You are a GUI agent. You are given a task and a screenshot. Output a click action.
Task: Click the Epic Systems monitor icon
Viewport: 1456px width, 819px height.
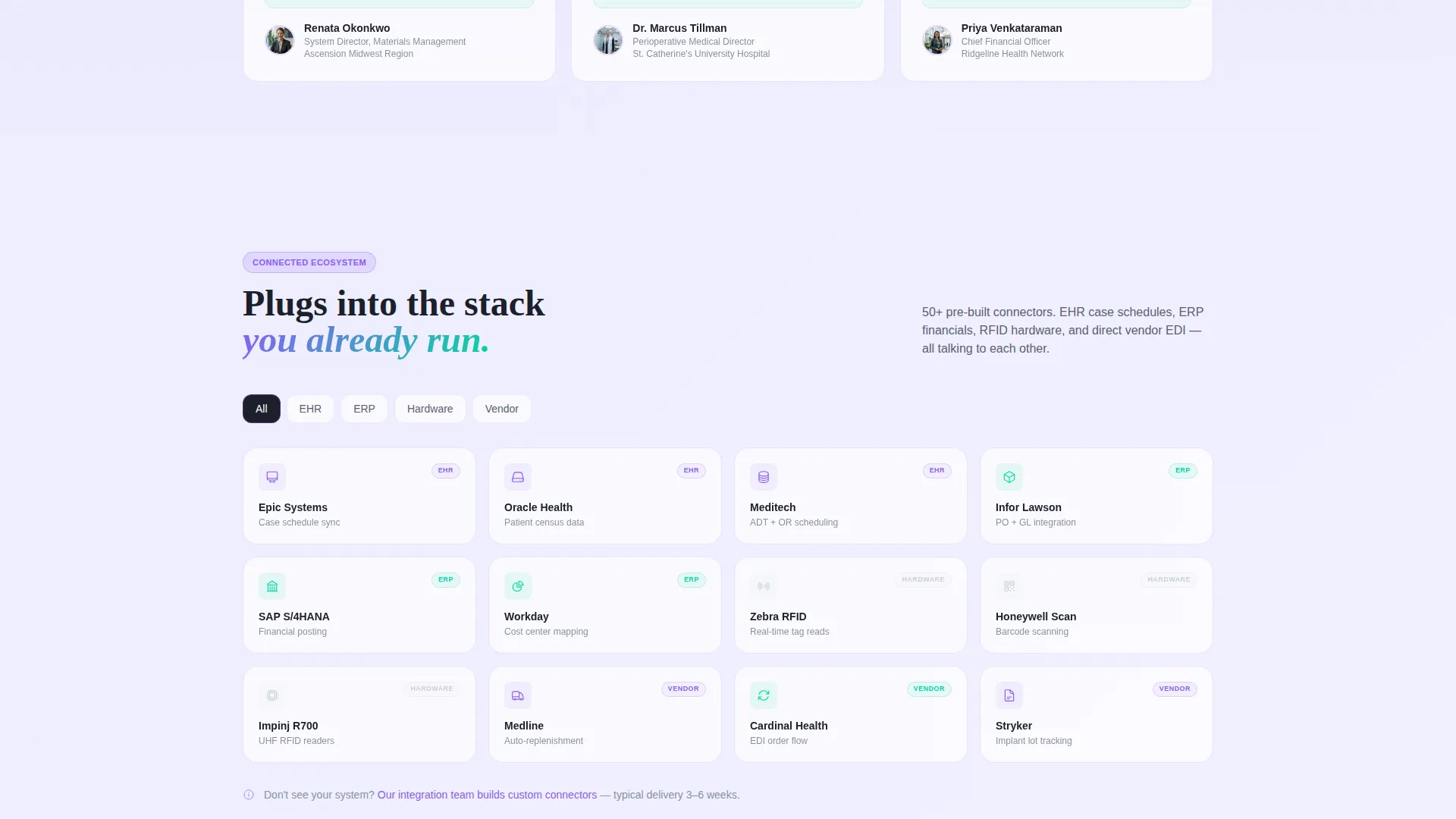pyautogui.click(x=272, y=477)
